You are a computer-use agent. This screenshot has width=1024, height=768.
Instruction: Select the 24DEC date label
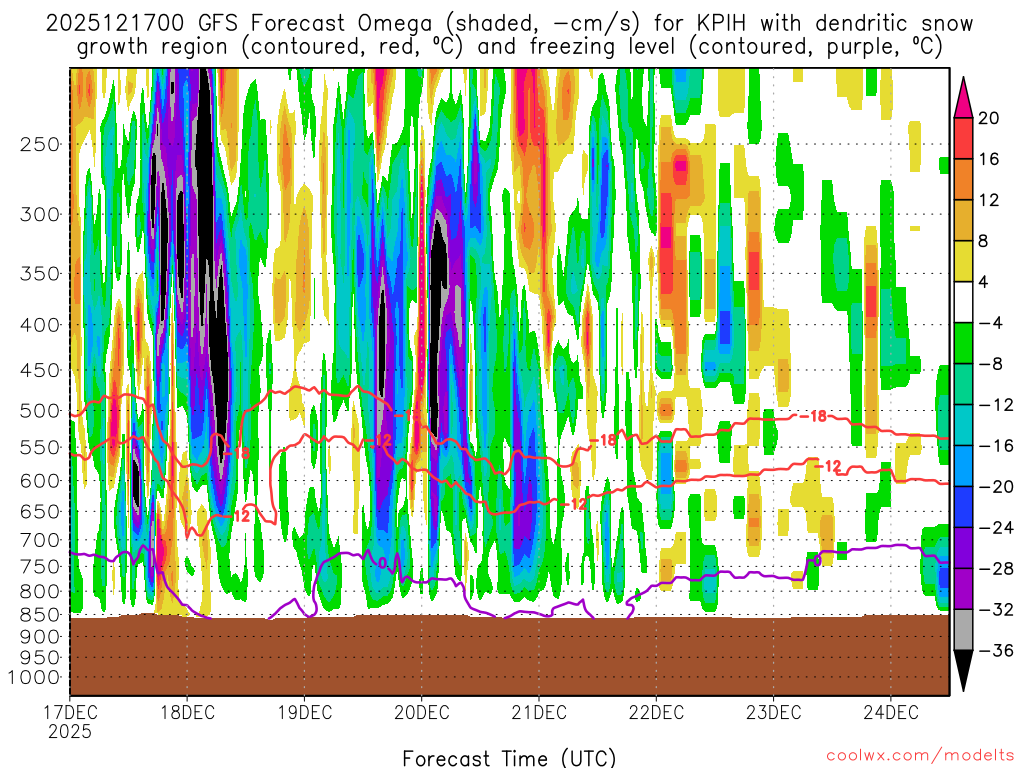891,712
